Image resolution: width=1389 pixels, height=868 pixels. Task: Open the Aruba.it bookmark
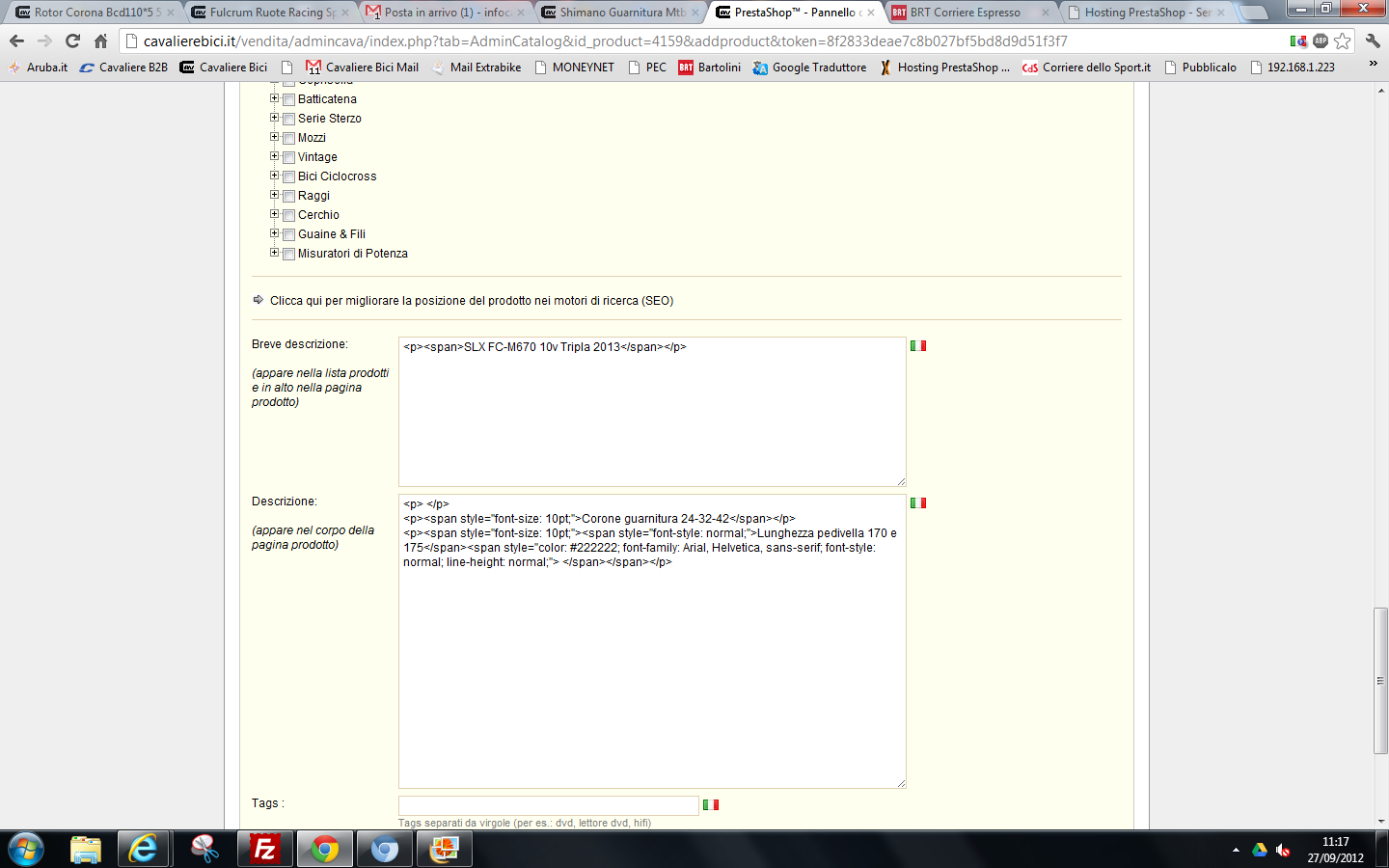pyautogui.click(x=39, y=68)
